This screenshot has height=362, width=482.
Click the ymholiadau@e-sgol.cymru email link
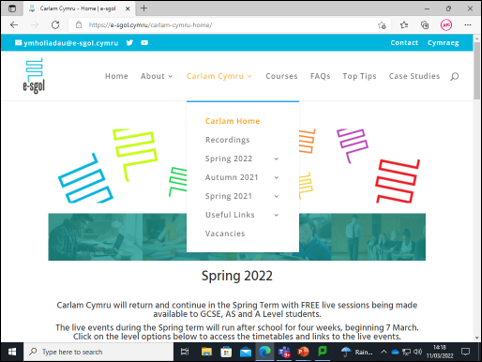pyautogui.click(x=67, y=43)
